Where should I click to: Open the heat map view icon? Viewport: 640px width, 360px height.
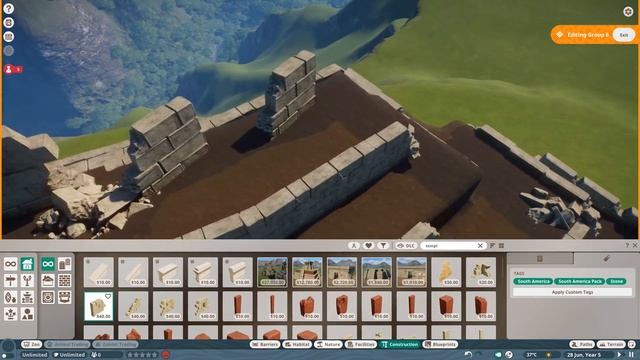[509, 354]
